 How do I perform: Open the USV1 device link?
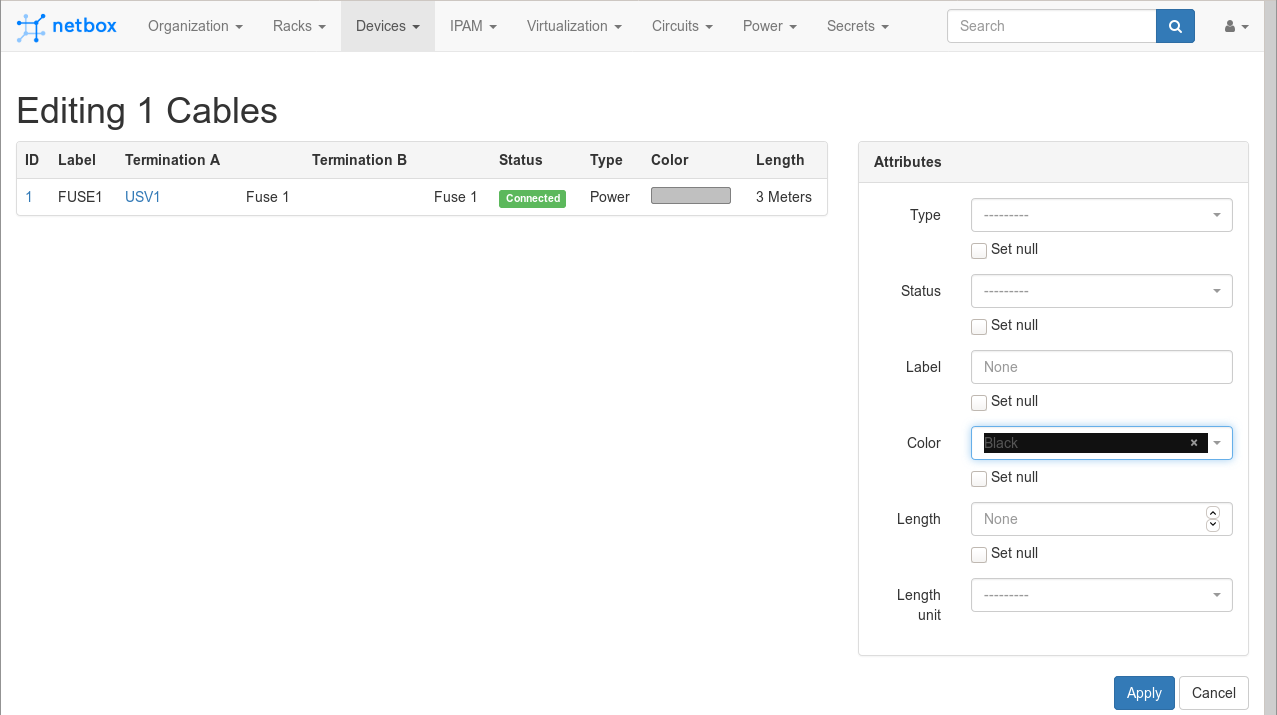pyautogui.click(x=143, y=197)
